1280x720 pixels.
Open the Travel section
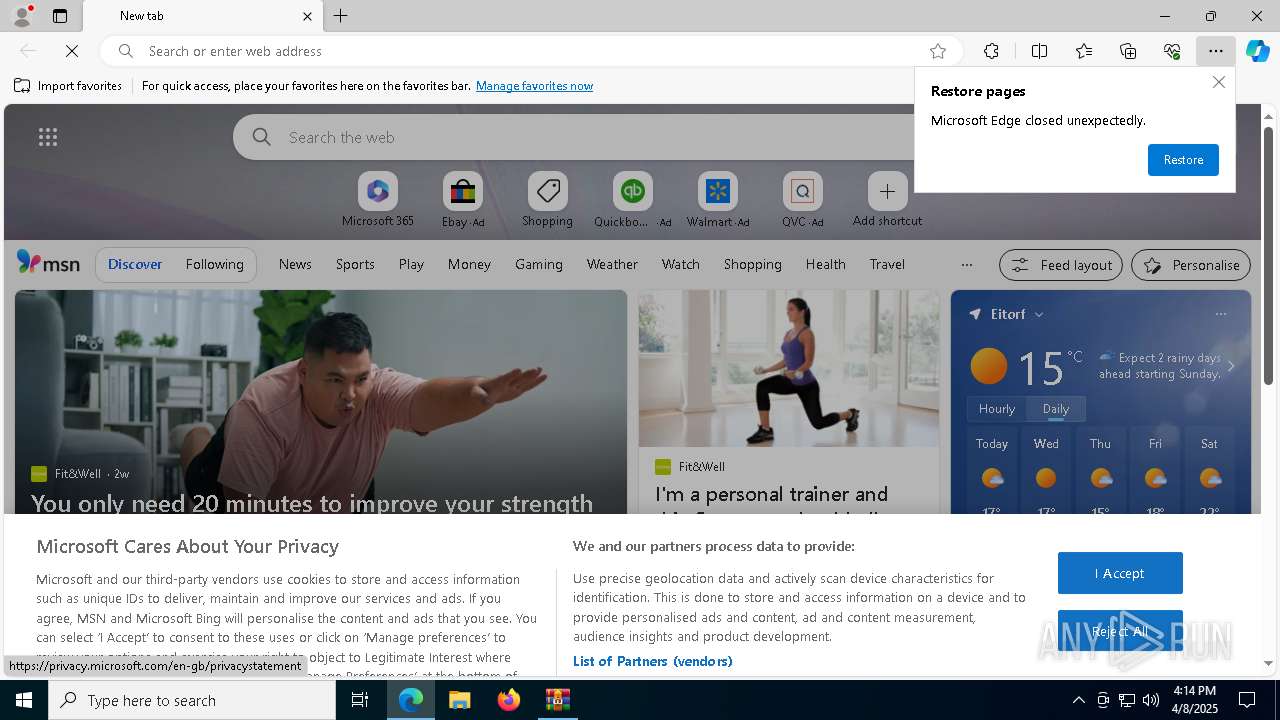[887, 264]
